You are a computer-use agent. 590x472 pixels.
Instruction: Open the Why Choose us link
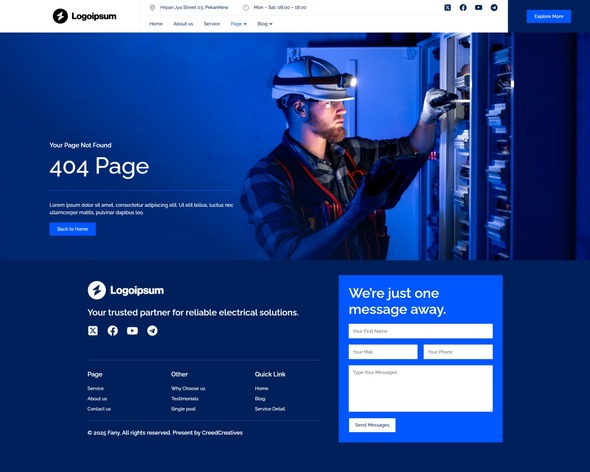[188, 388]
